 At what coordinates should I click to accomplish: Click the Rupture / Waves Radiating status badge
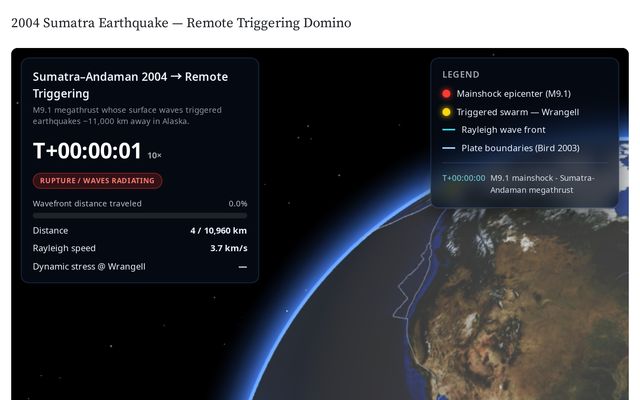[98, 181]
